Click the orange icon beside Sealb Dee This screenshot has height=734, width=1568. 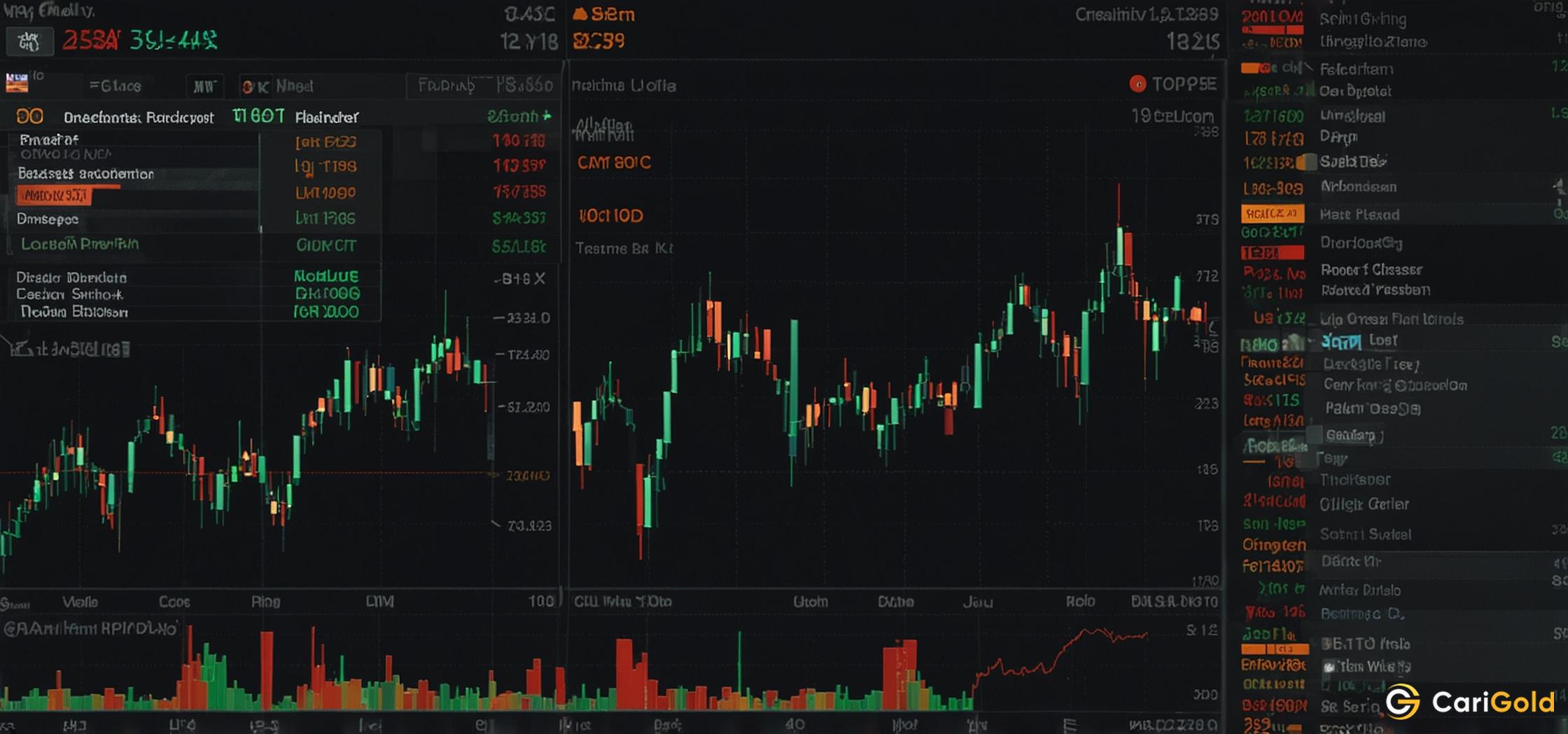click(x=1306, y=162)
